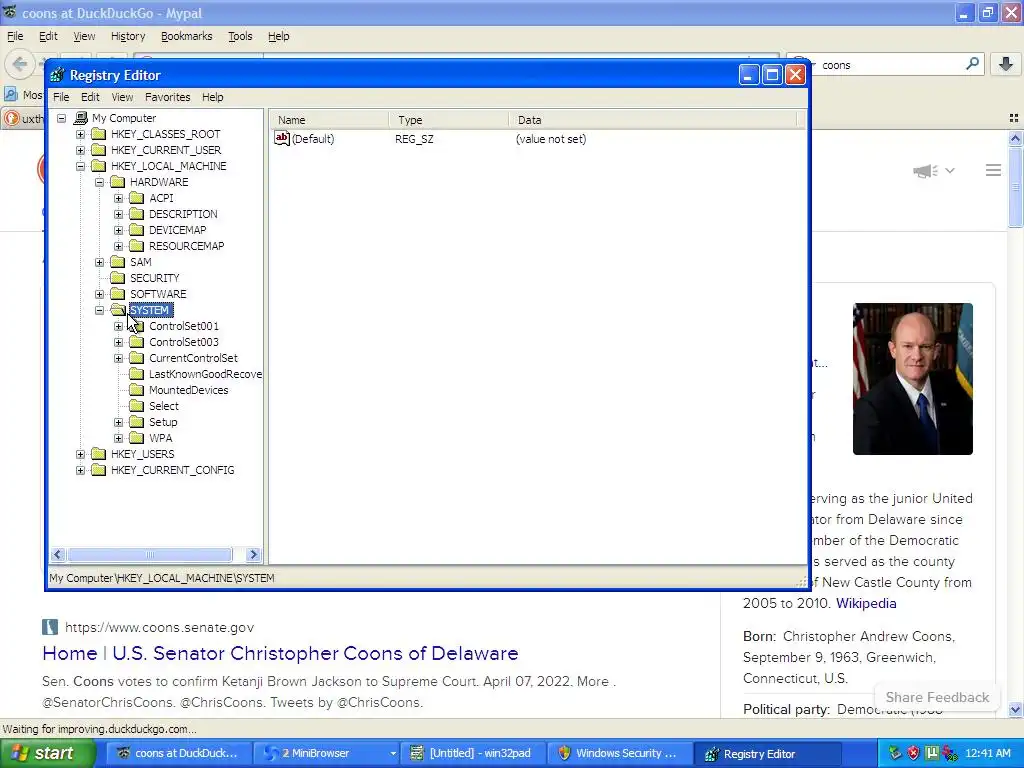Screen dimensions: 1024x768
Task: Switch to win32pad taskbar button
Action: pyautogui.click(x=472, y=753)
